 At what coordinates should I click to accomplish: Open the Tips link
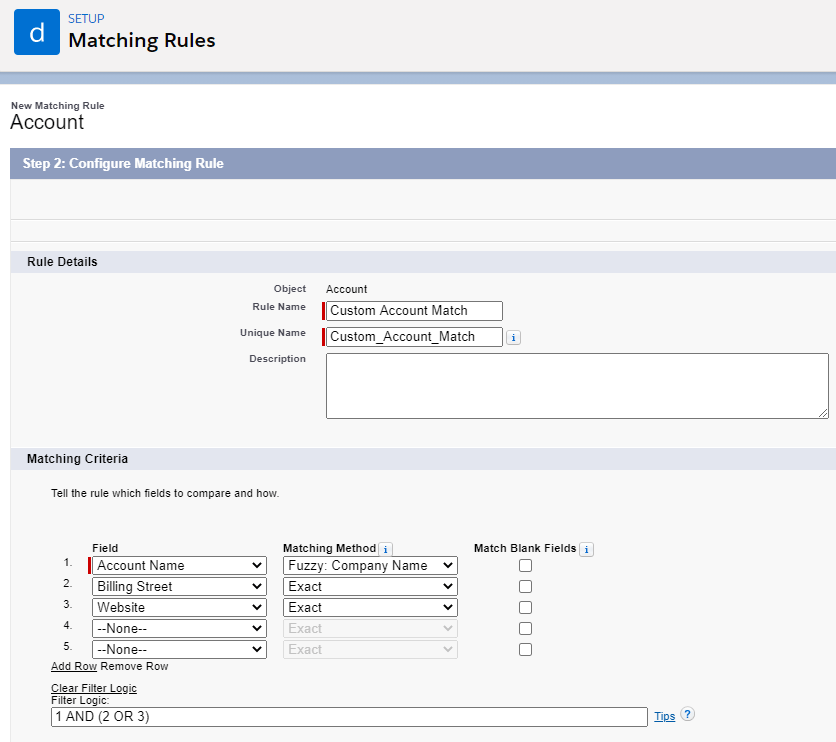(664, 716)
